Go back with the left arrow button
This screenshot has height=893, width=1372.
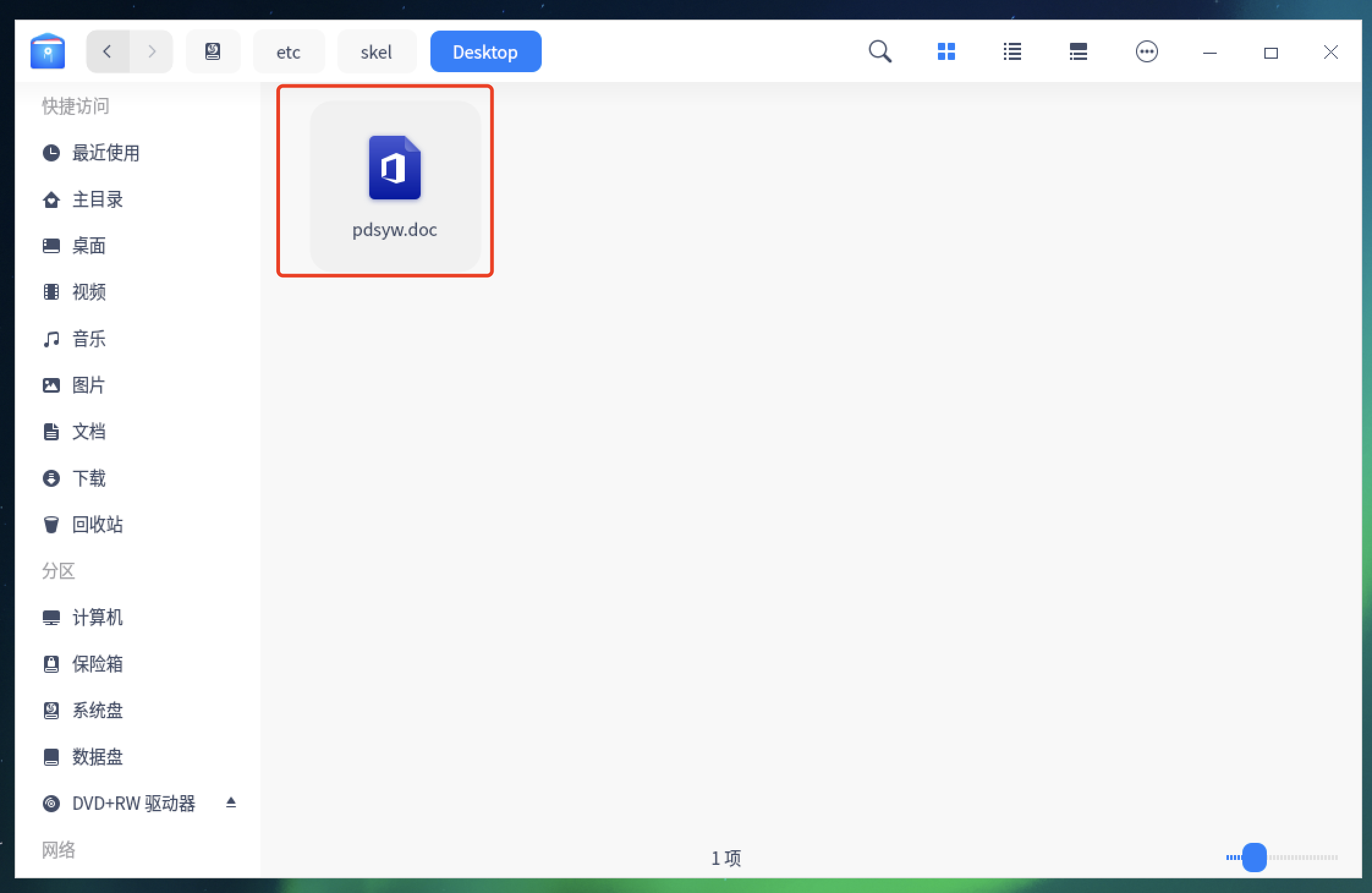pyautogui.click(x=108, y=51)
